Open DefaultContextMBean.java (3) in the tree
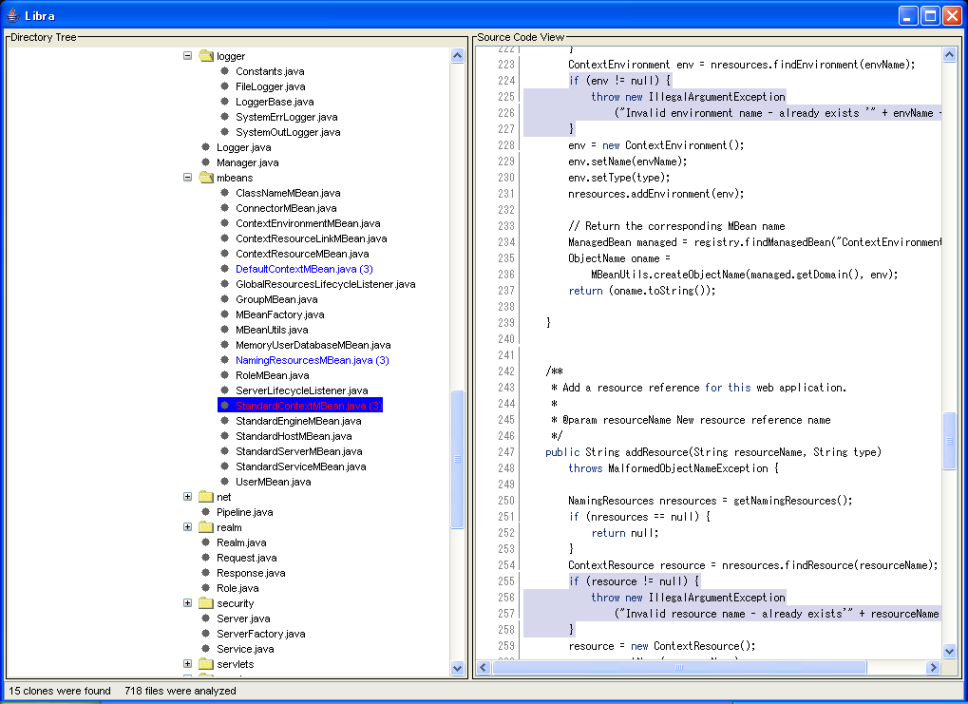Screen dimensions: 968x704 tap(304, 269)
